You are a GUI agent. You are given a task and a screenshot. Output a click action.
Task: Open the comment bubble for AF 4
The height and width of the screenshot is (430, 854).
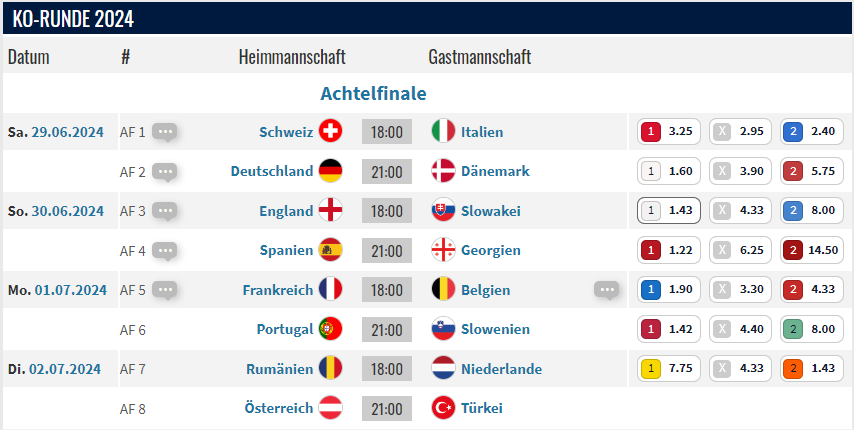pos(165,250)
